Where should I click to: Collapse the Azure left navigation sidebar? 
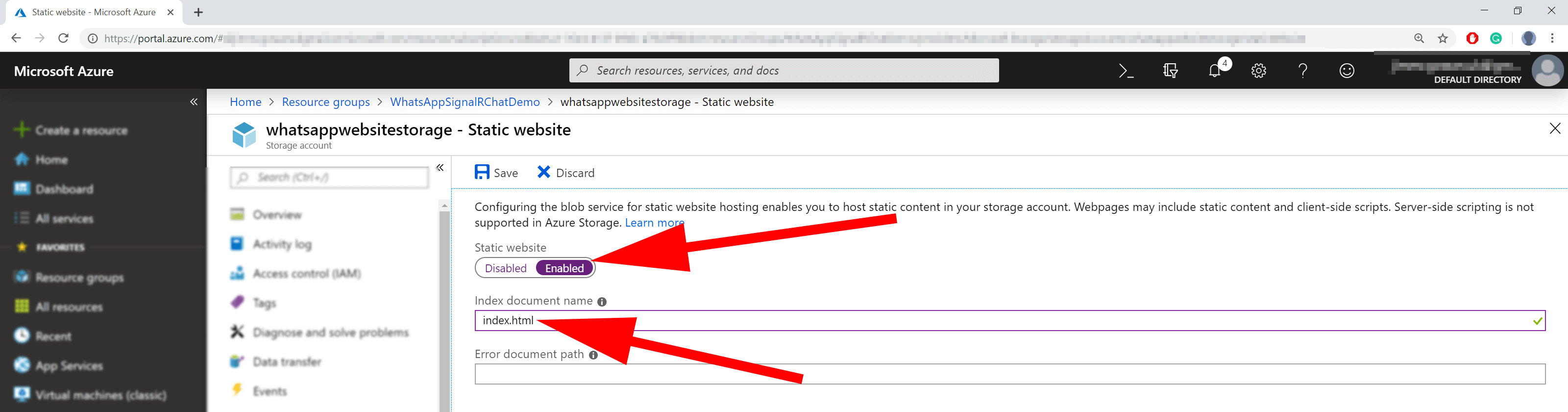tap(194, 102)
